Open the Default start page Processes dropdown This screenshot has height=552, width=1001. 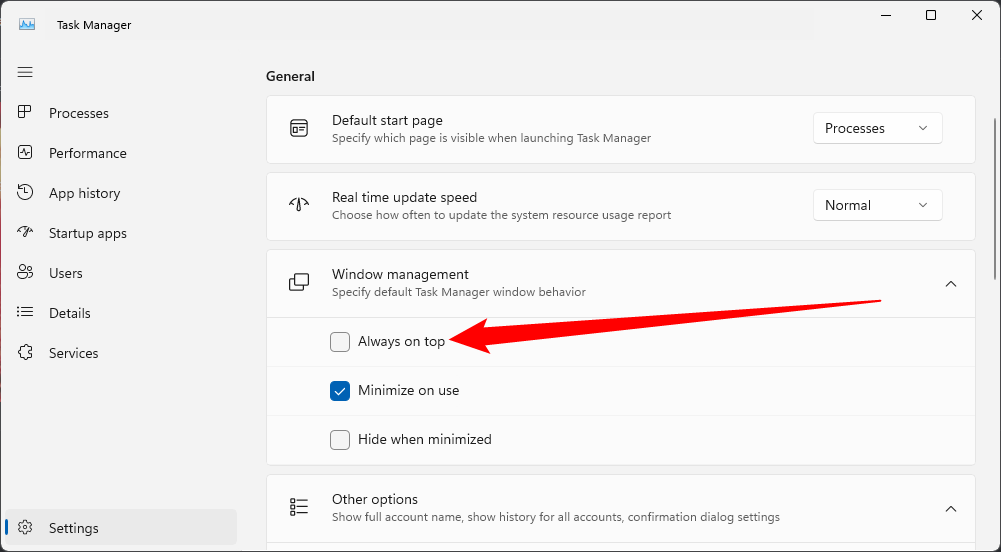877,128
